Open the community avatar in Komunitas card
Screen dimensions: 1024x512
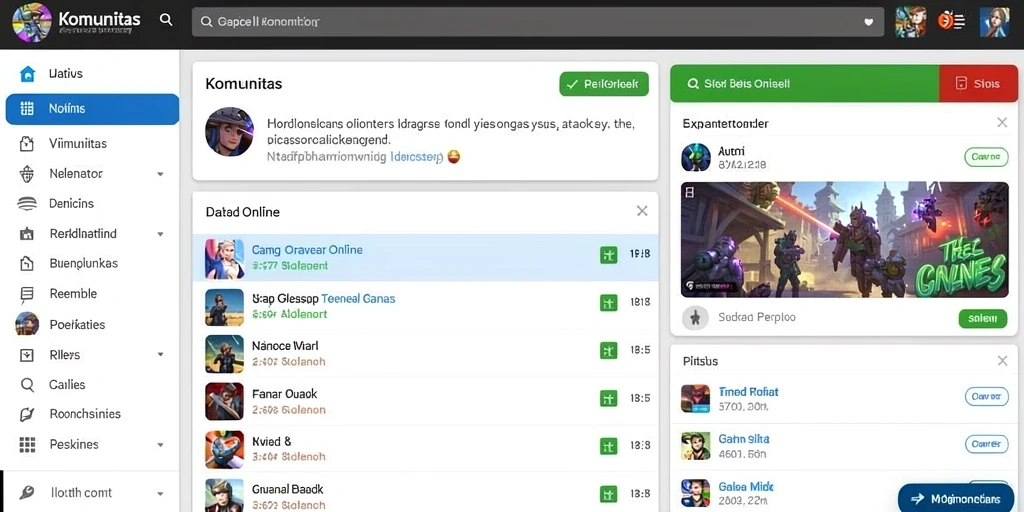[229, 132]
